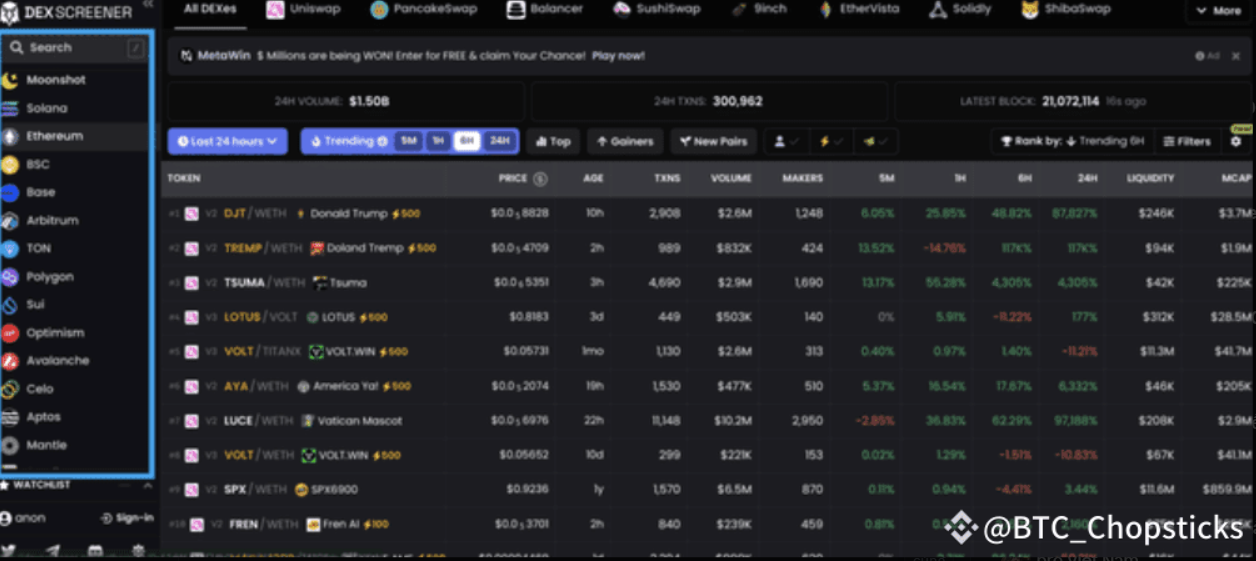Click the SPX6900 token logo

[x=301, y=490]
